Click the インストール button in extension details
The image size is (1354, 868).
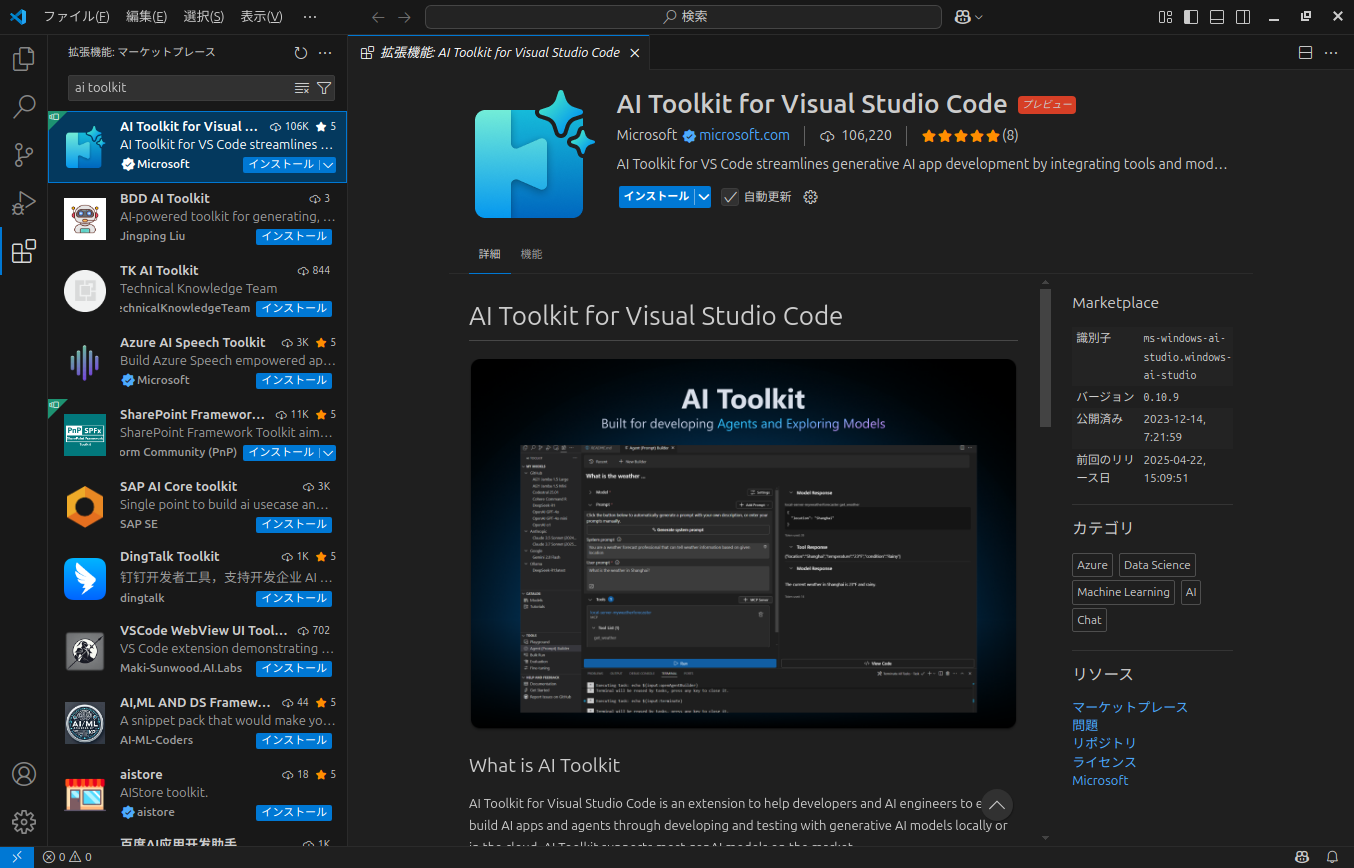point(656,197)
